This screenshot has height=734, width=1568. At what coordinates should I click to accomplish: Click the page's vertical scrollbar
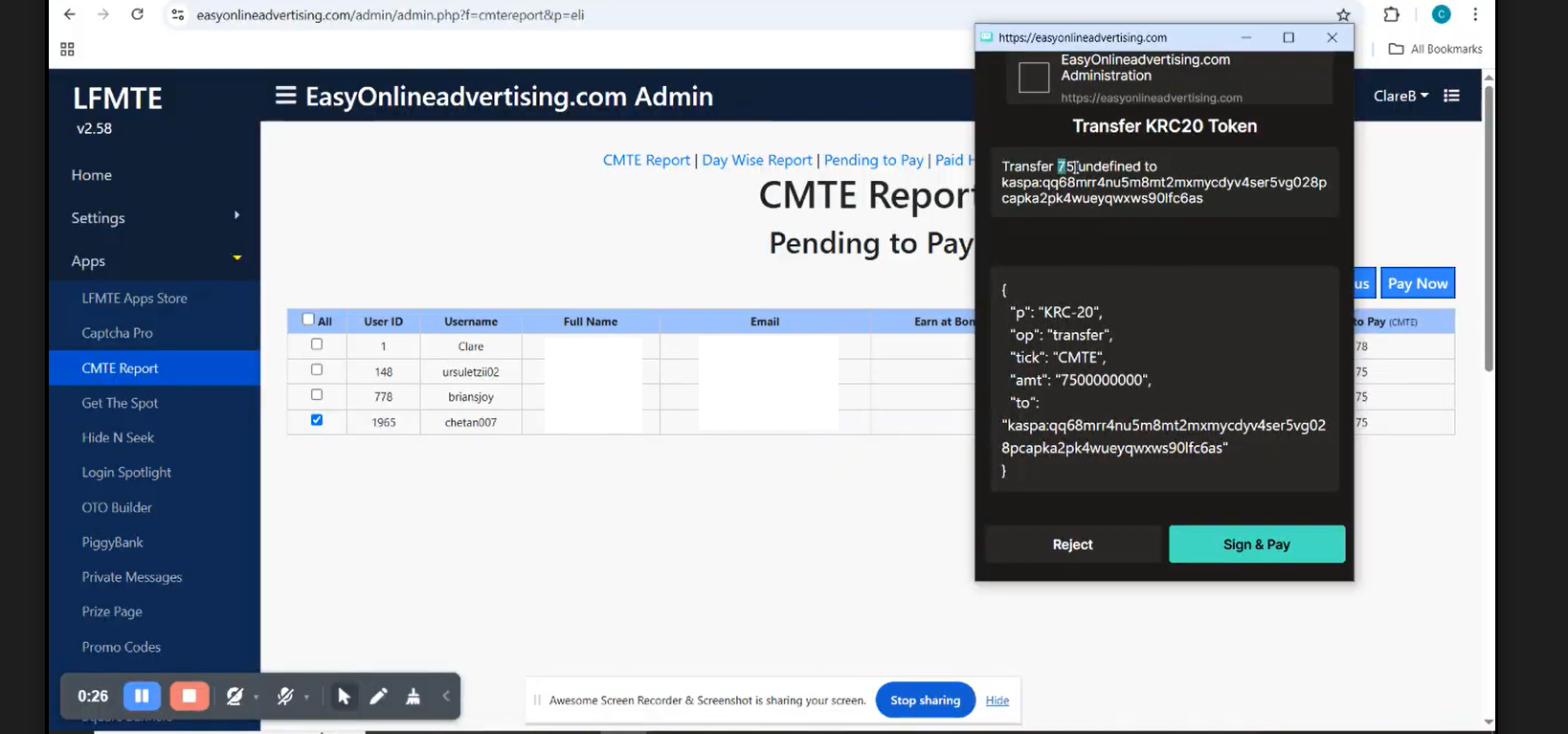coord(1489,230)
